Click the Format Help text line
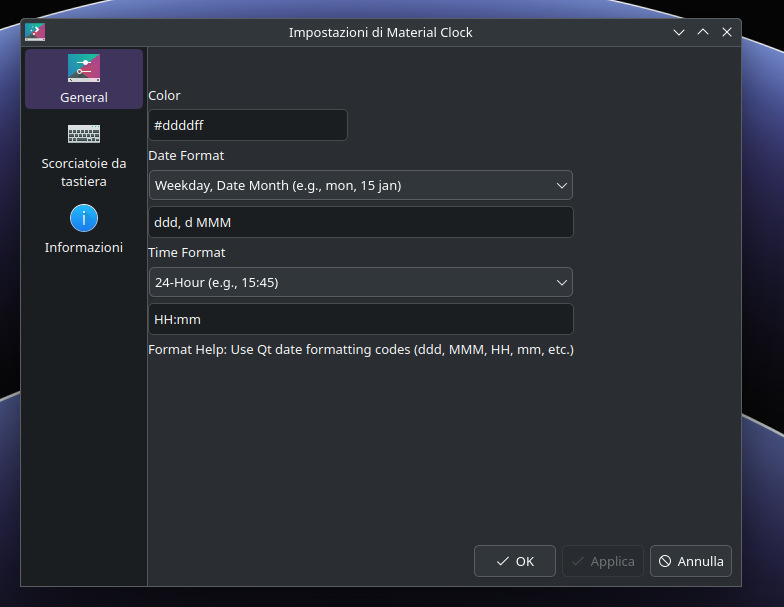 pos(361,350)
